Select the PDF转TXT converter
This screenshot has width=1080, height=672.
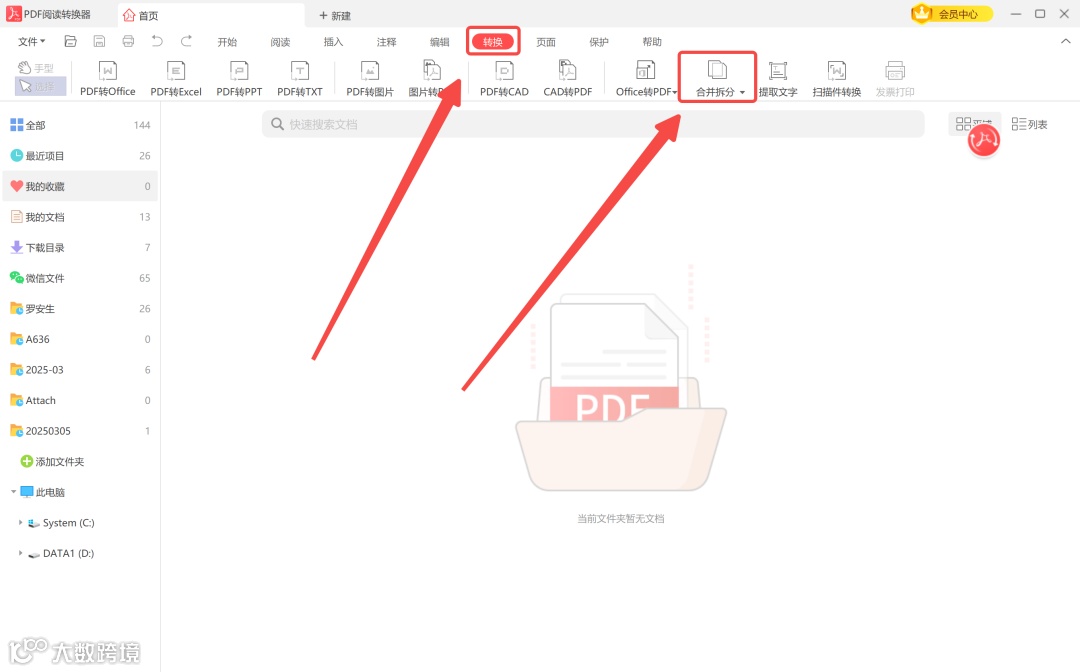click(300, 78)
